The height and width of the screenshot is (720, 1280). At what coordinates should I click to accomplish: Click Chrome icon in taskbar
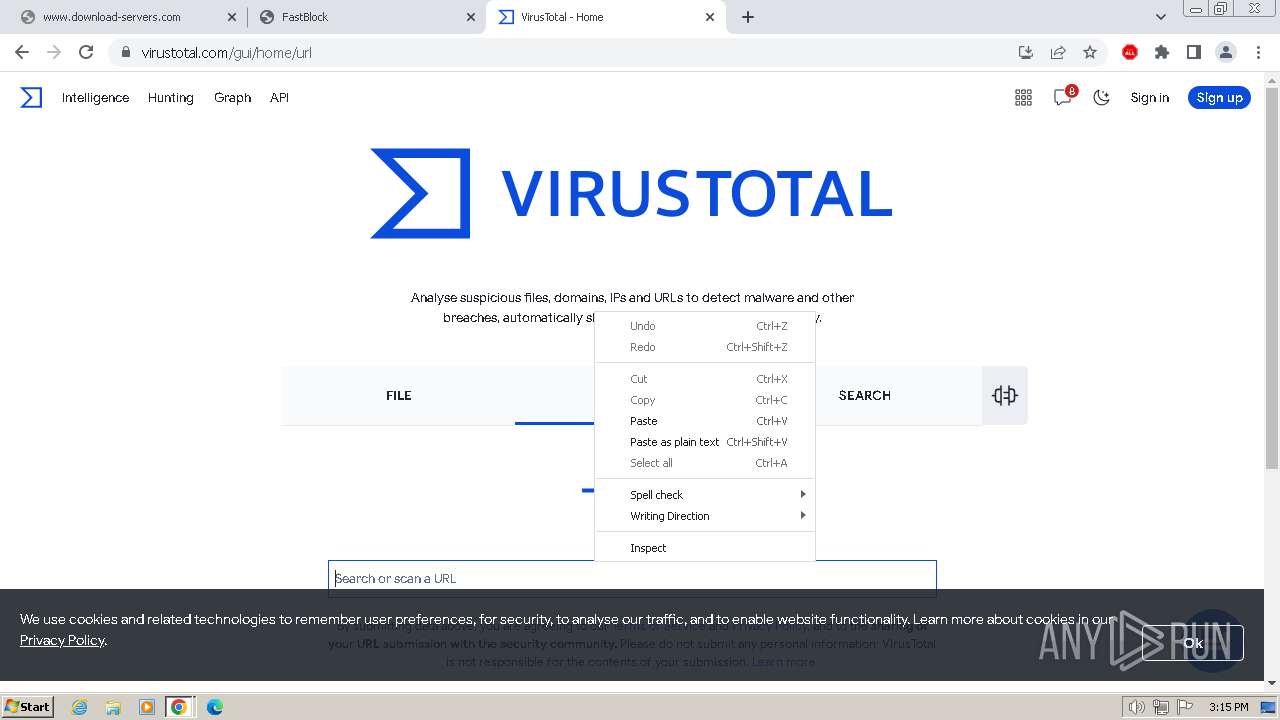pos(179,707)
